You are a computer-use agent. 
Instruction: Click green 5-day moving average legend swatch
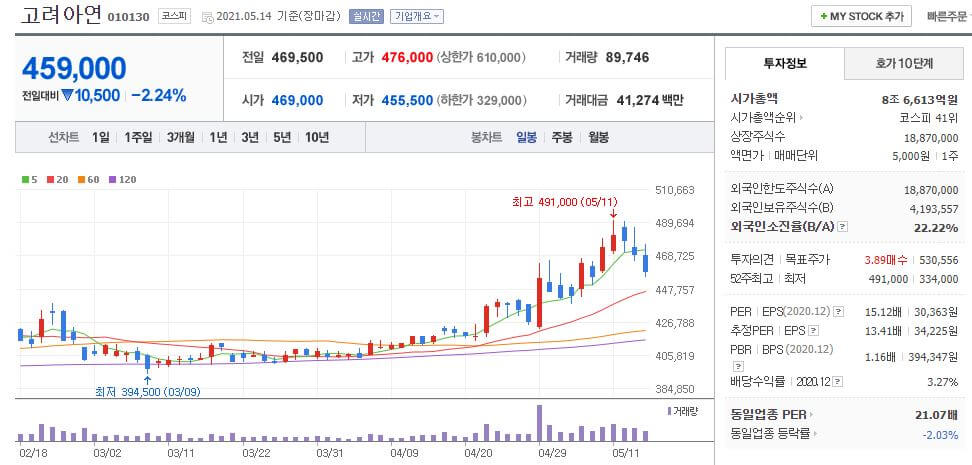point(25,180)
